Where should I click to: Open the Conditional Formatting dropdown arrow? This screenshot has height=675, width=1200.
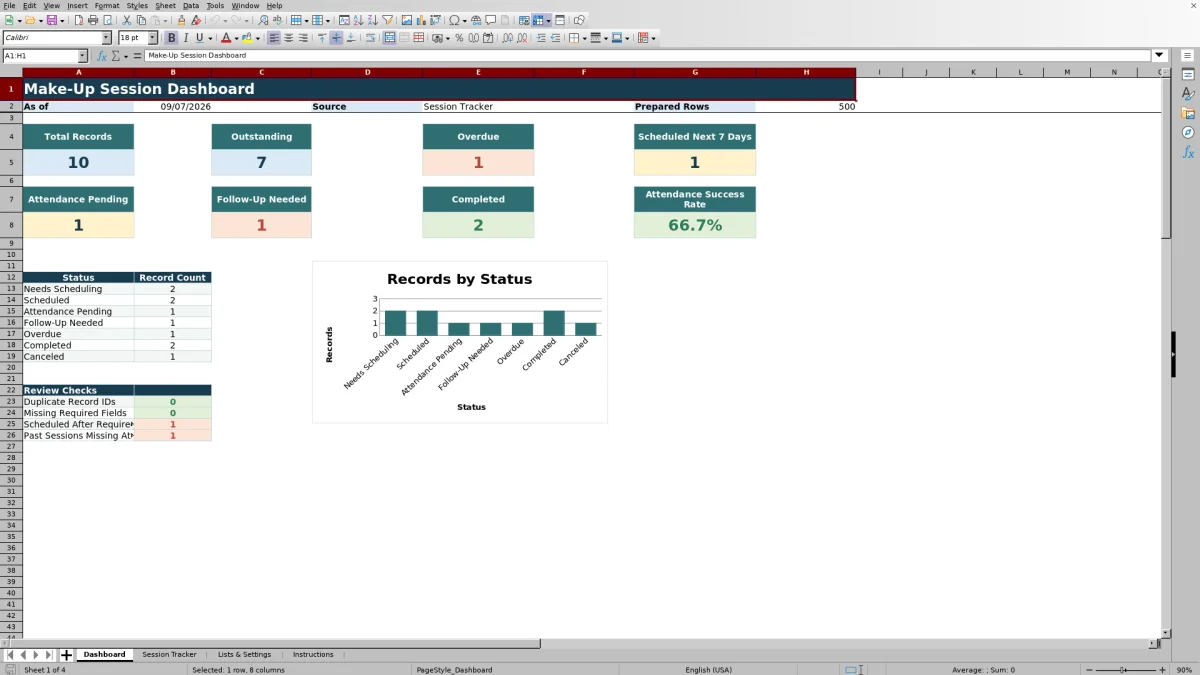pyautogui.click(x=654, y=38)
